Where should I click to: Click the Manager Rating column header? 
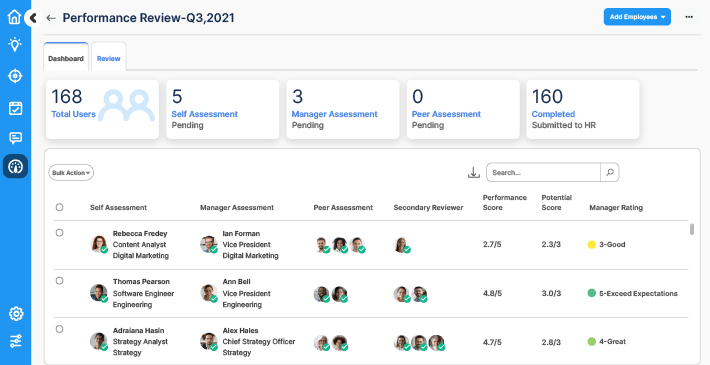pos(616,207)
